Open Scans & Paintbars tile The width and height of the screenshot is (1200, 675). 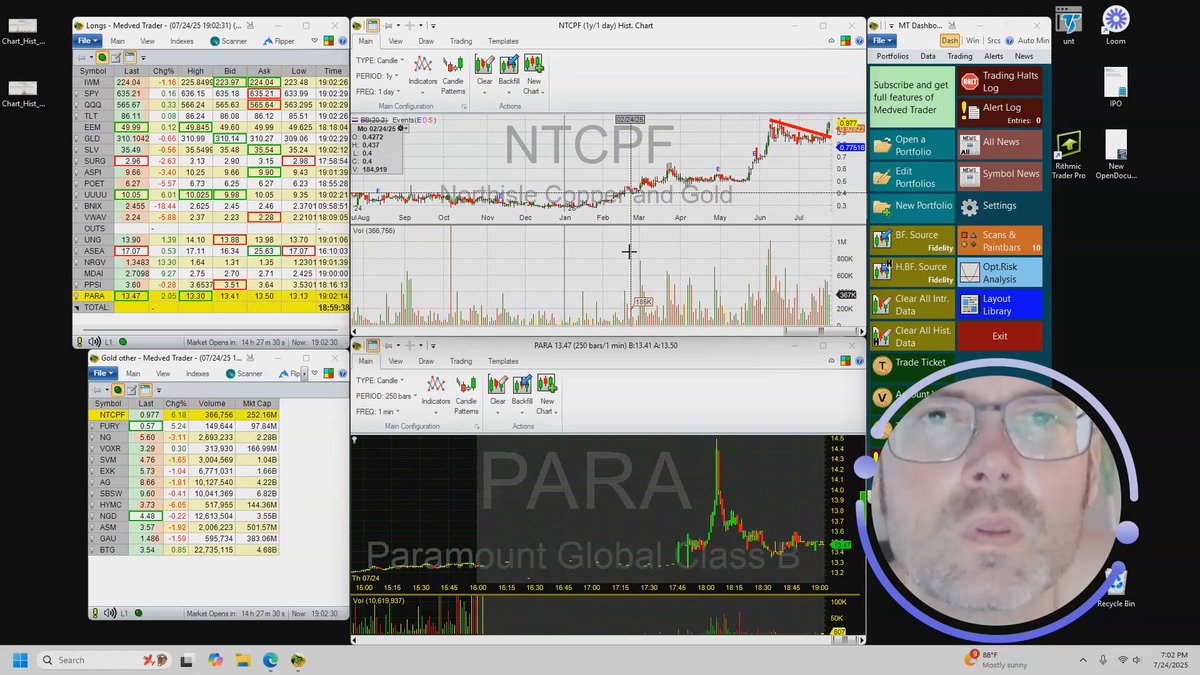point(1000,240)
